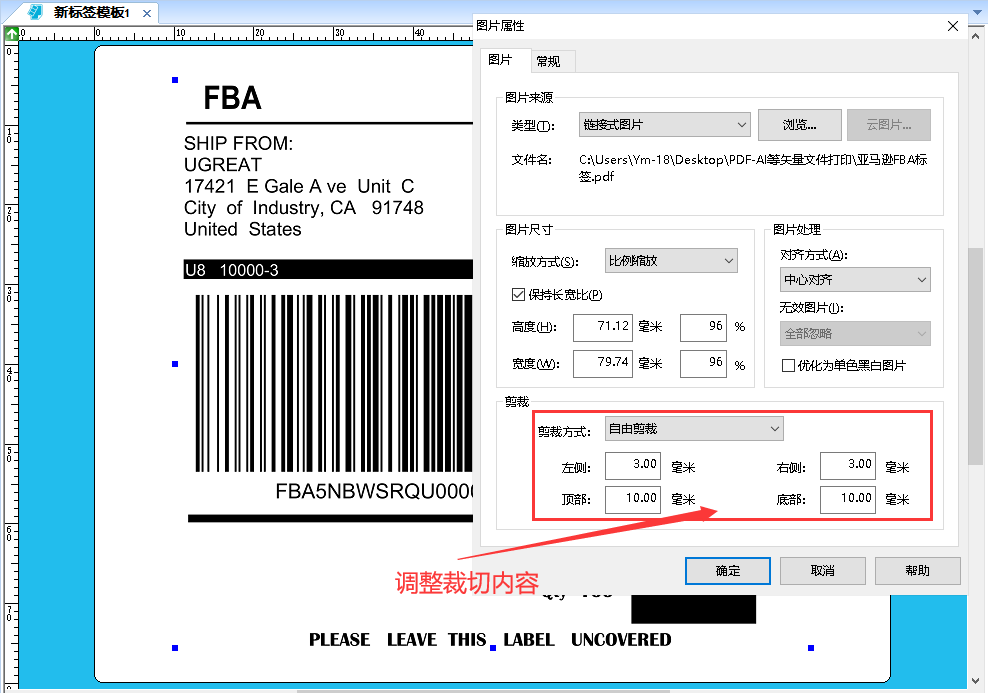Click the green origin arrow at ruler corner
The height and width of the screenshot is (693, 988).
coord(11,33)
